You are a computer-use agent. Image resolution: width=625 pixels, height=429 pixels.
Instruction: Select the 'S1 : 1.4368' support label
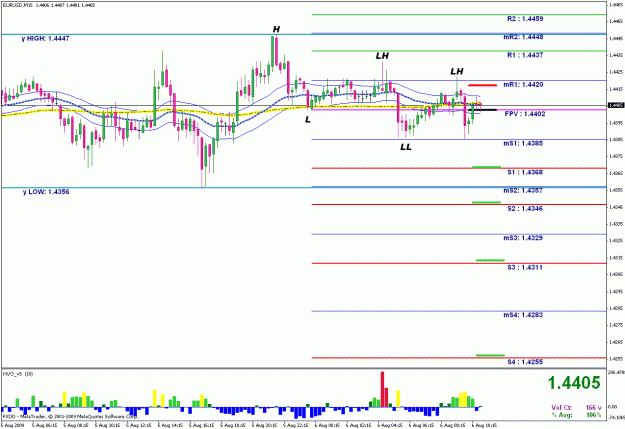pos(525,172)
